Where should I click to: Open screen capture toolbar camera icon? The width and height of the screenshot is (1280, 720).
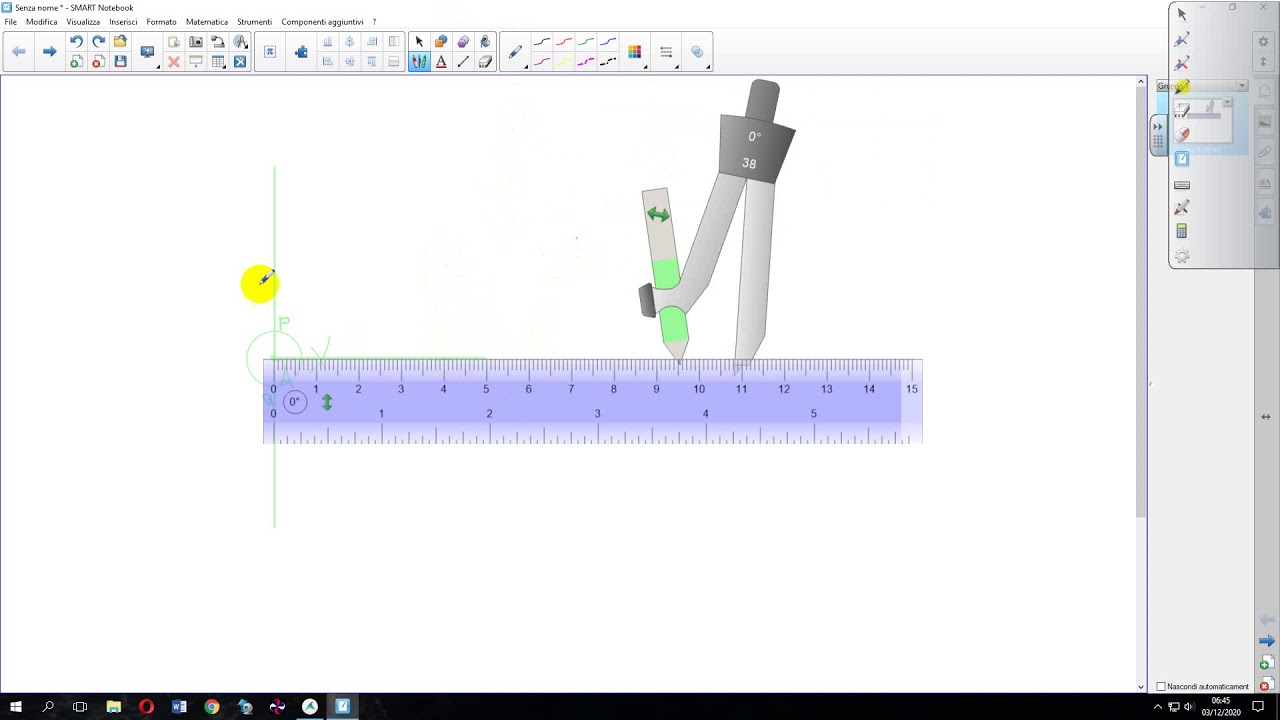[196, 42]
